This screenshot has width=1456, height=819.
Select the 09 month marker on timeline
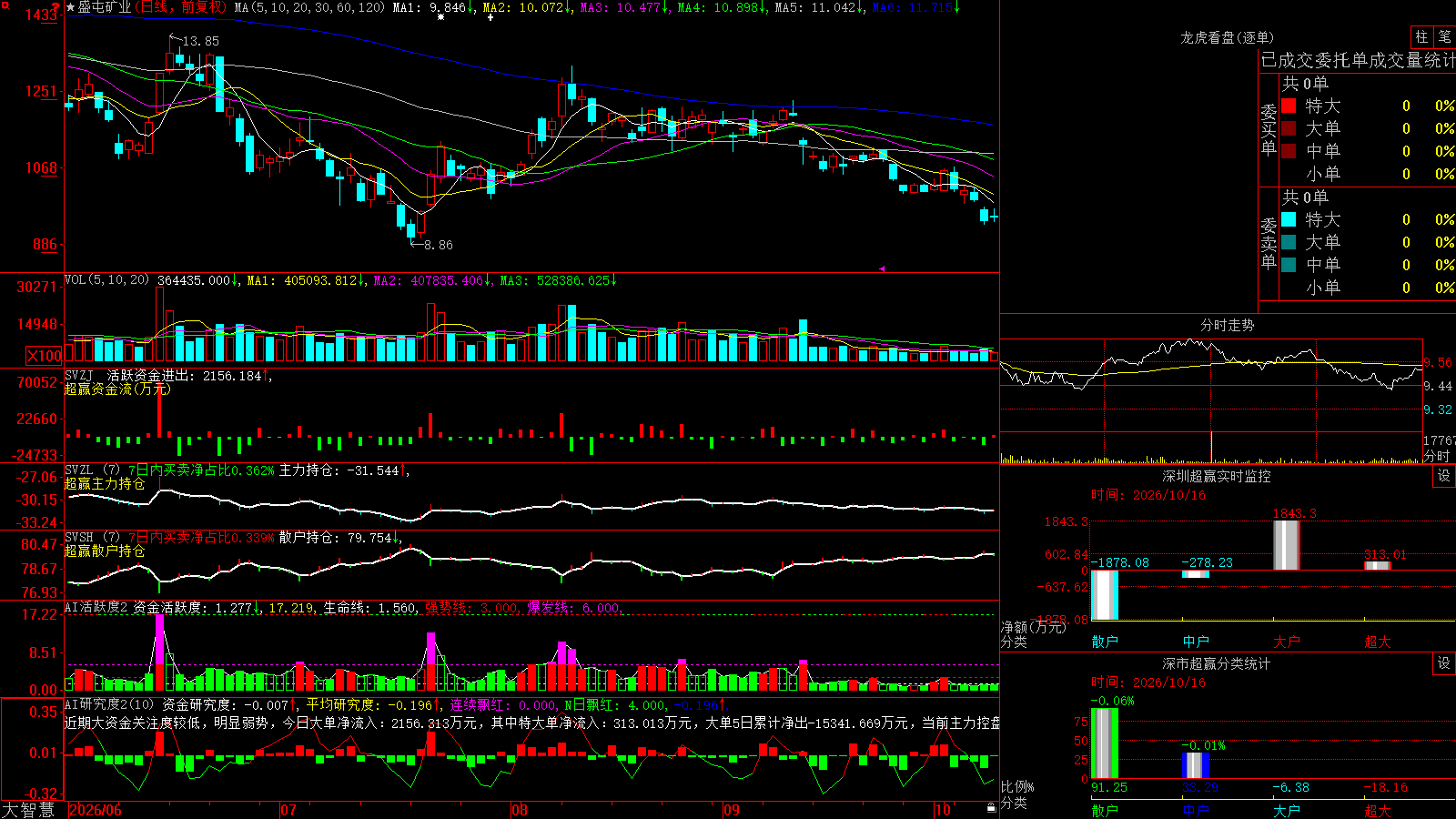732,810
